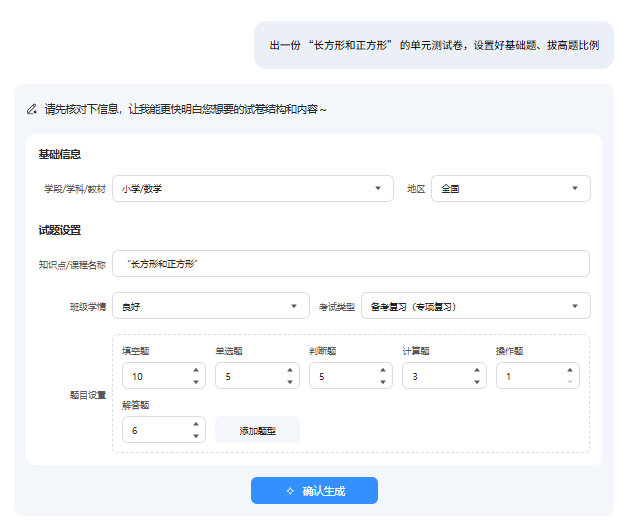Click the 知识点/课程名称 input field
638x529 pixels.
(351, 264)
